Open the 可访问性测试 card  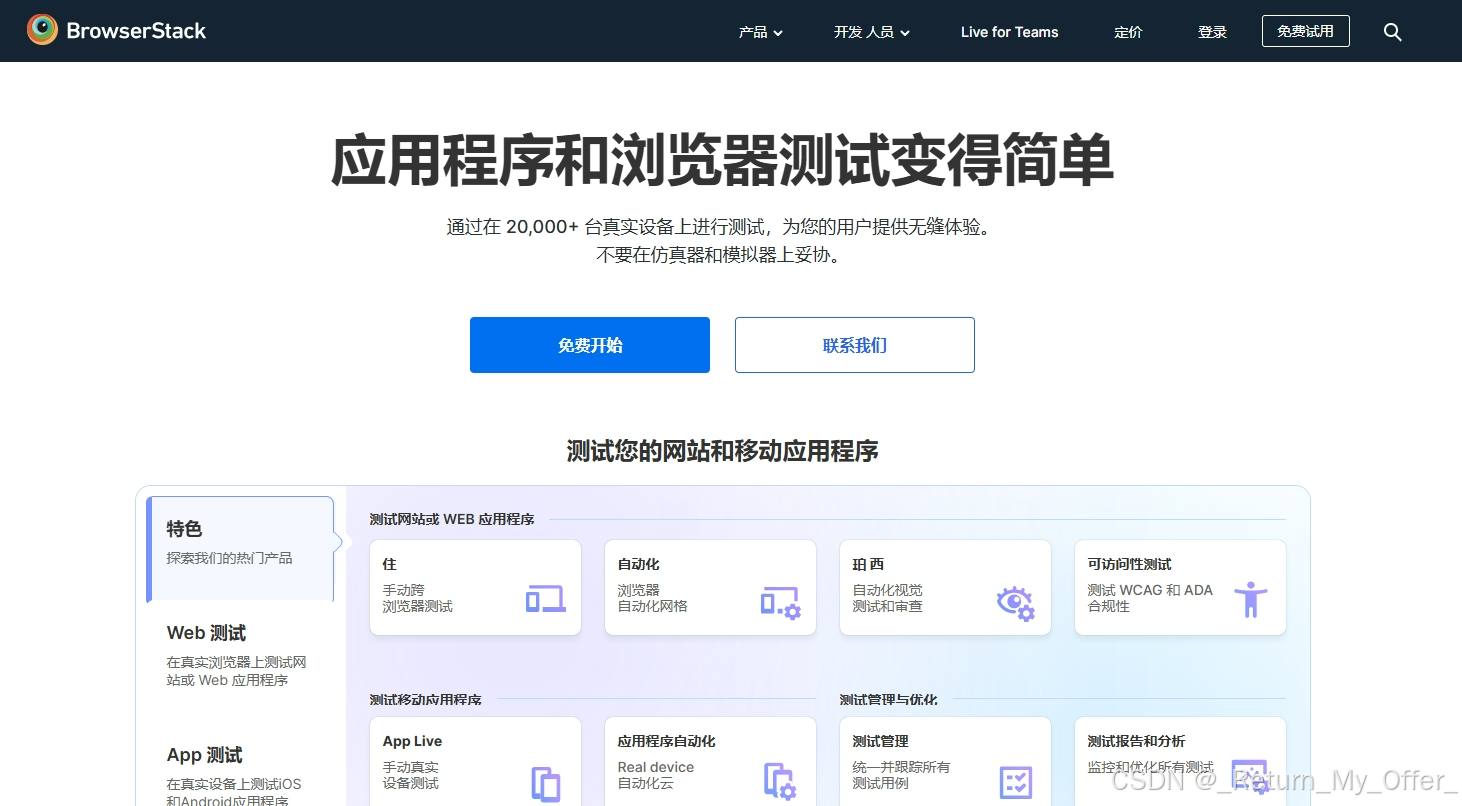coord(1180,588)
